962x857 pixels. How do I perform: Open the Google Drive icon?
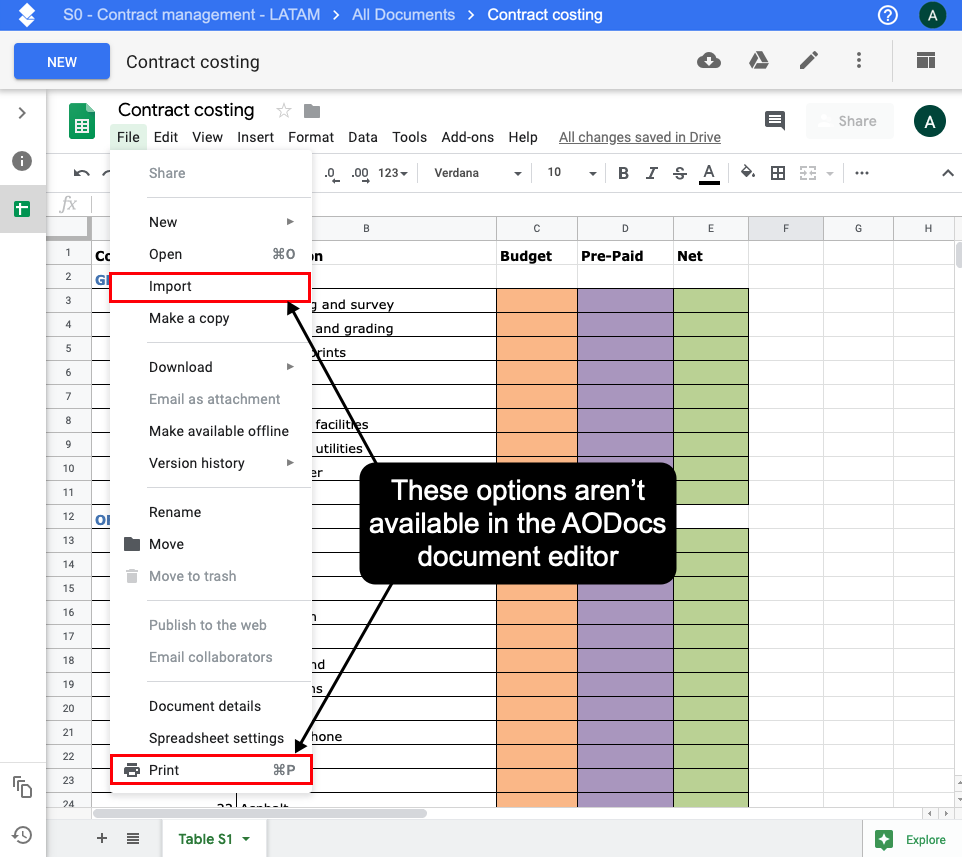click(x=759, y=61)
